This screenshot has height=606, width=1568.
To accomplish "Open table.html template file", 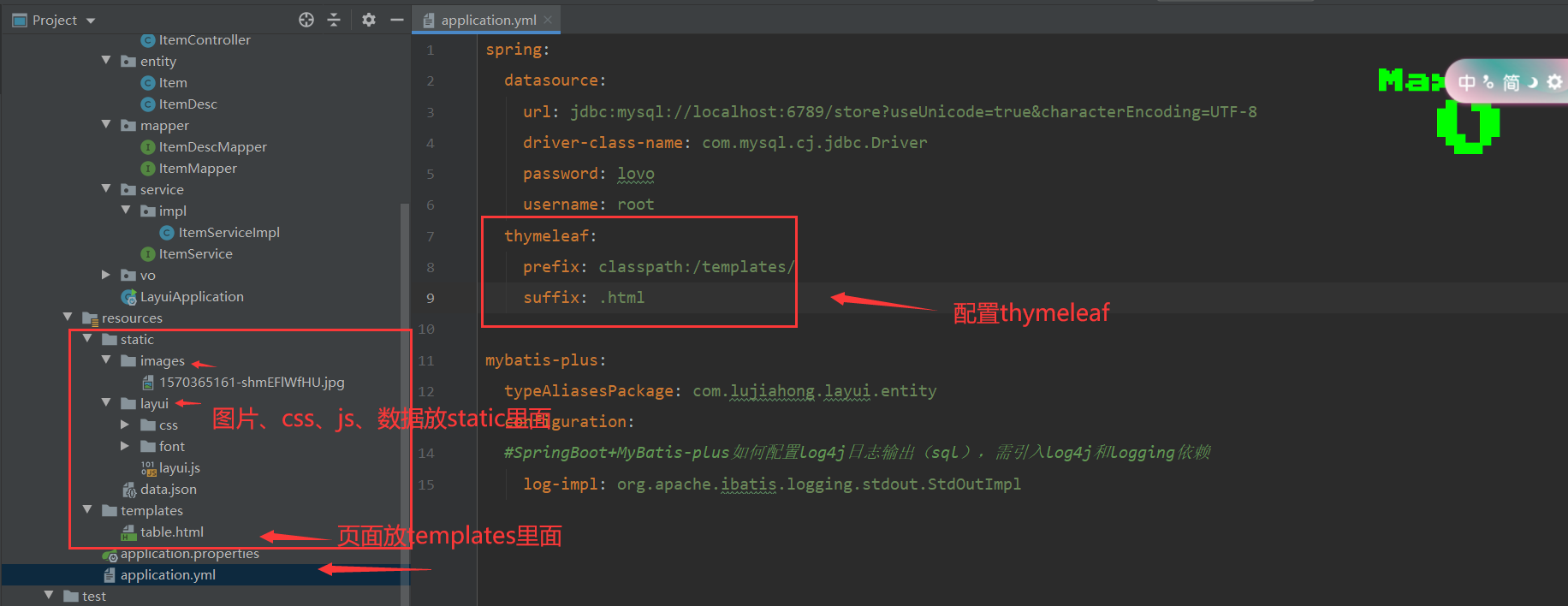I will pos(171,532).
